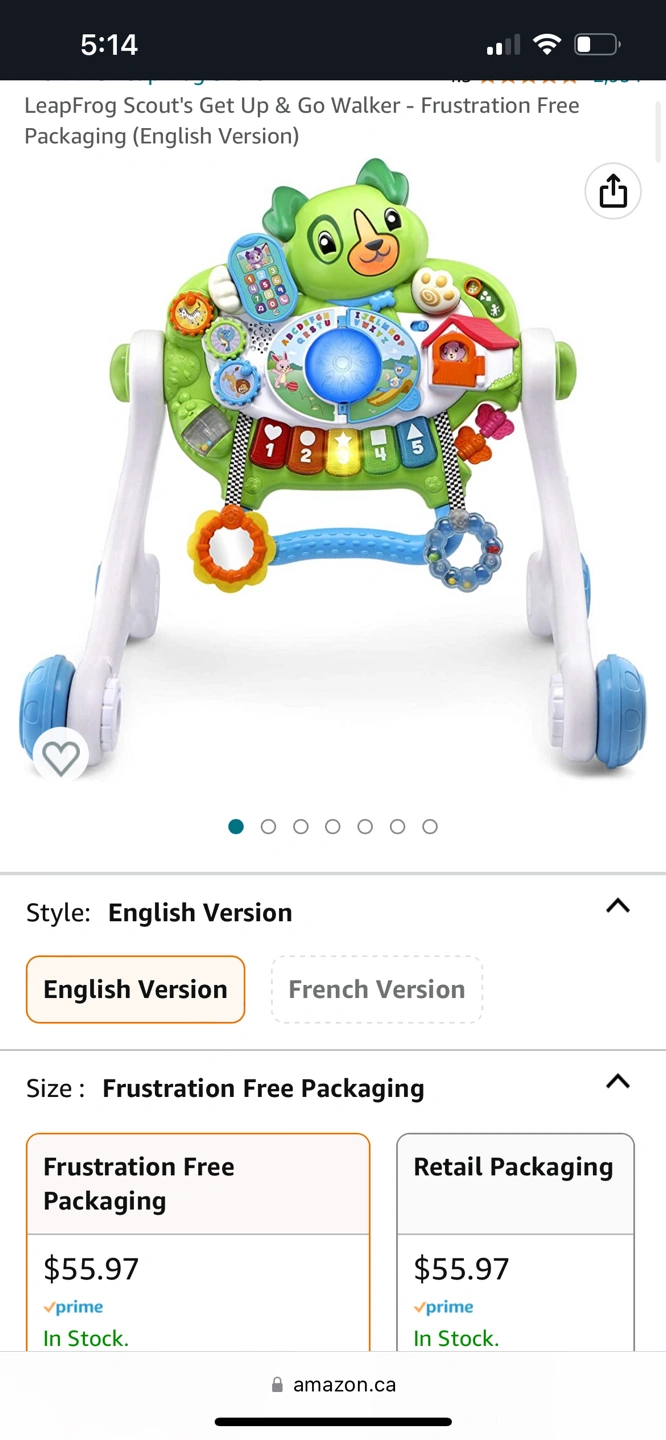Choose Retail Packaging size option

pos(515,1242)
